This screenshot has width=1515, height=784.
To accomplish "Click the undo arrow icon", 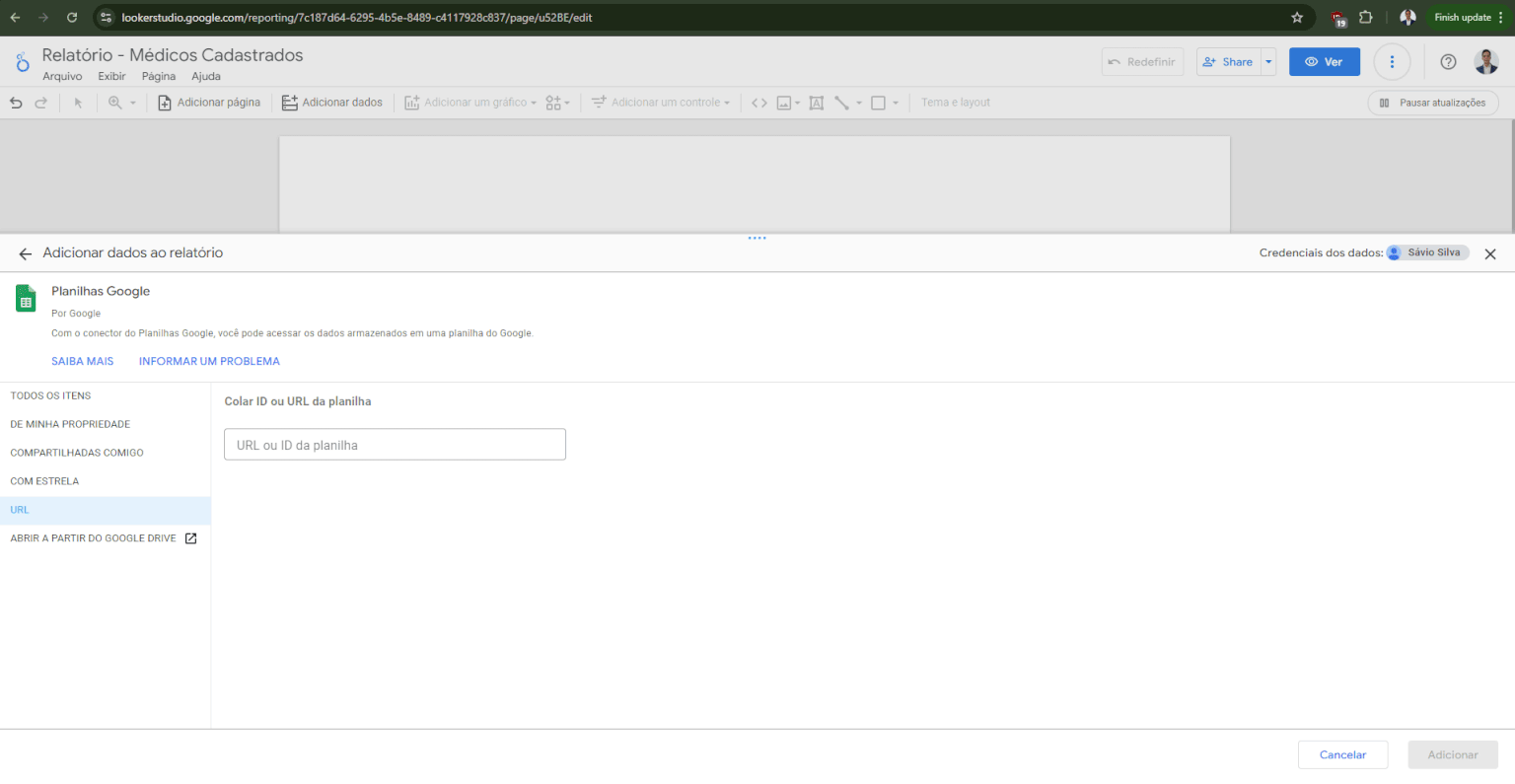I will pyautogui.click(x=15, y=102).
